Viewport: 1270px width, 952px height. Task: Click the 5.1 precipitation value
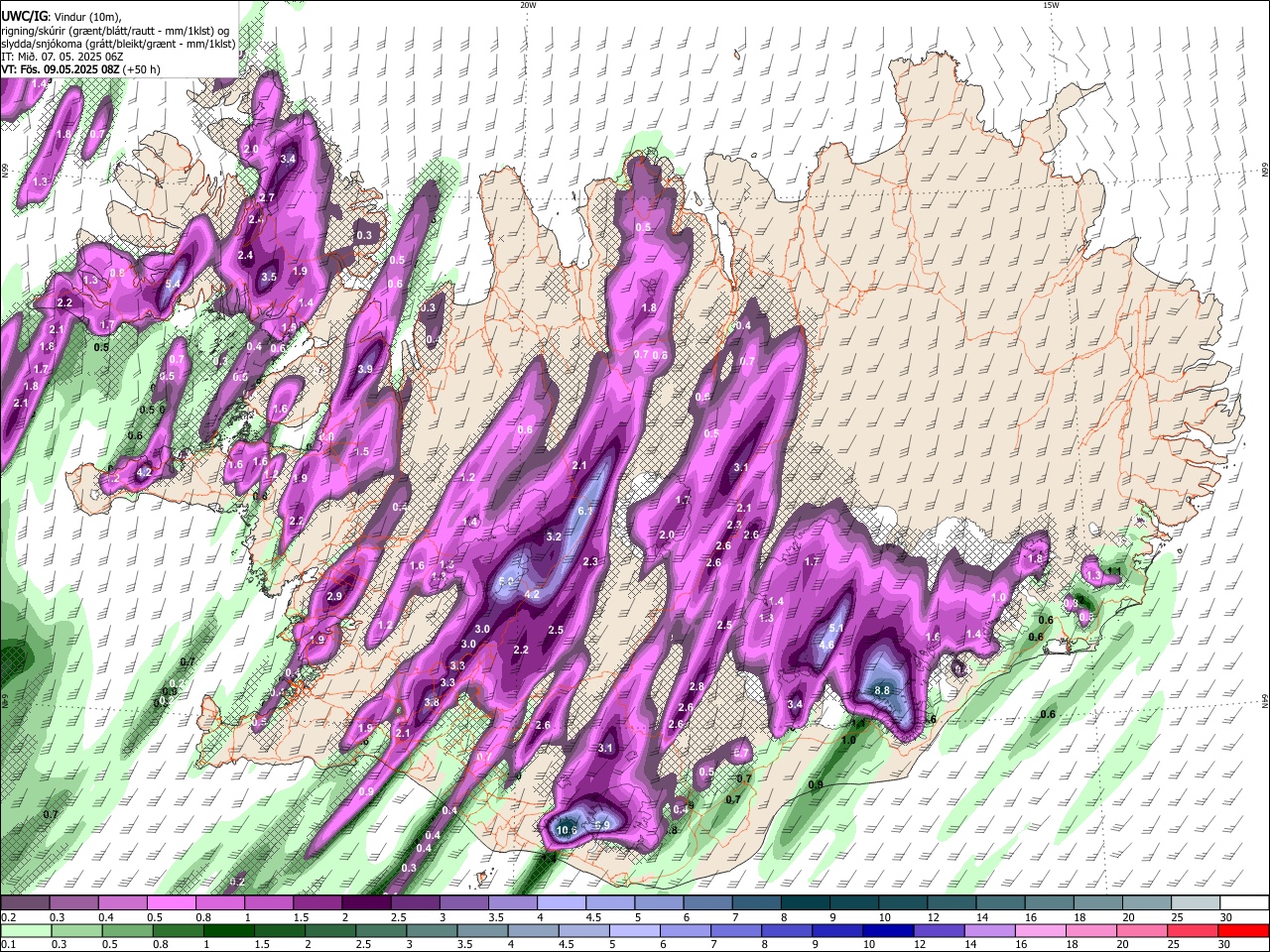835,628
